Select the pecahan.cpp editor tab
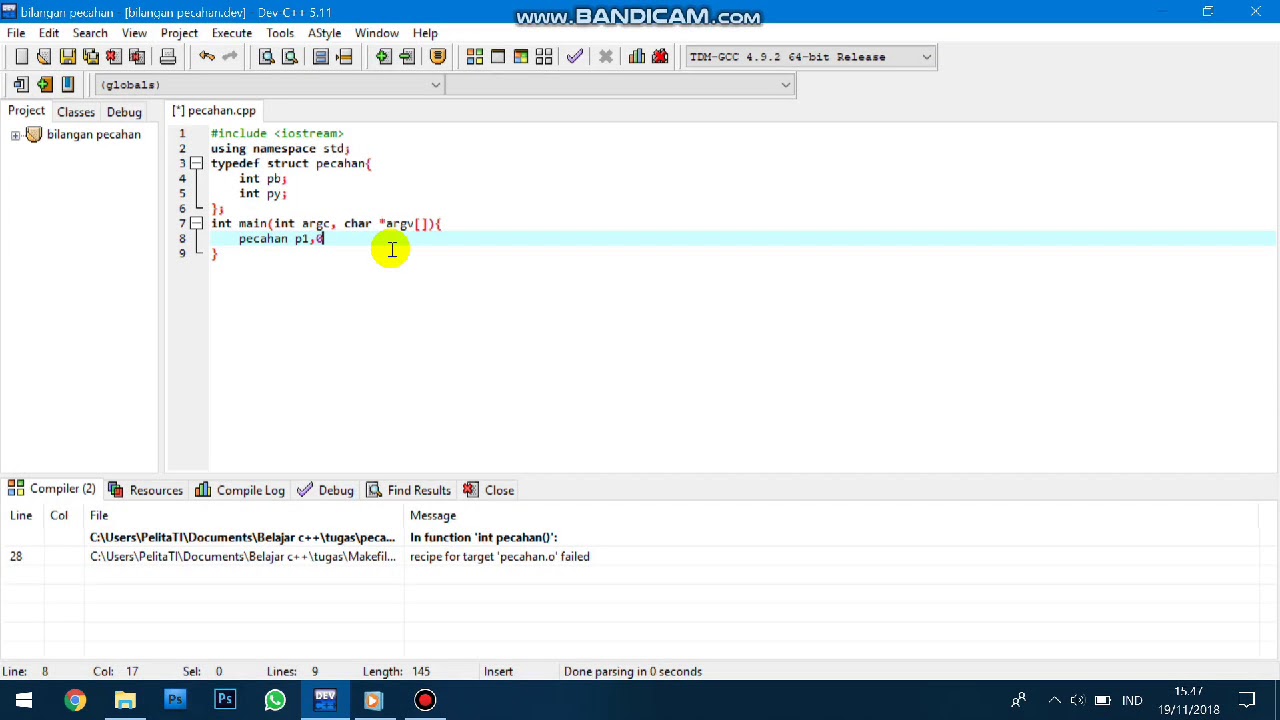The height and width of the screenshot is (720, 1280). point(214,111)
